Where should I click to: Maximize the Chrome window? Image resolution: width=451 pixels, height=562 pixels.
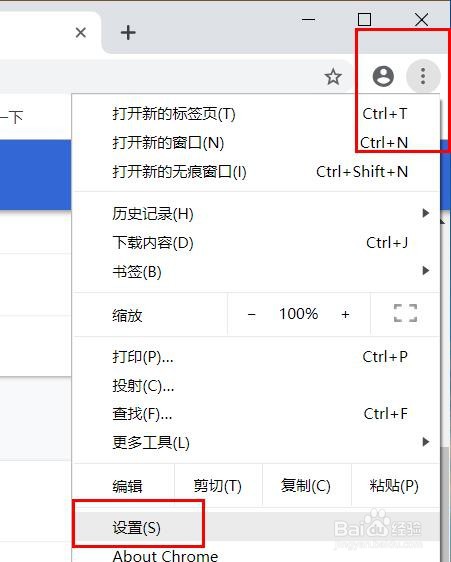[364, 19]
